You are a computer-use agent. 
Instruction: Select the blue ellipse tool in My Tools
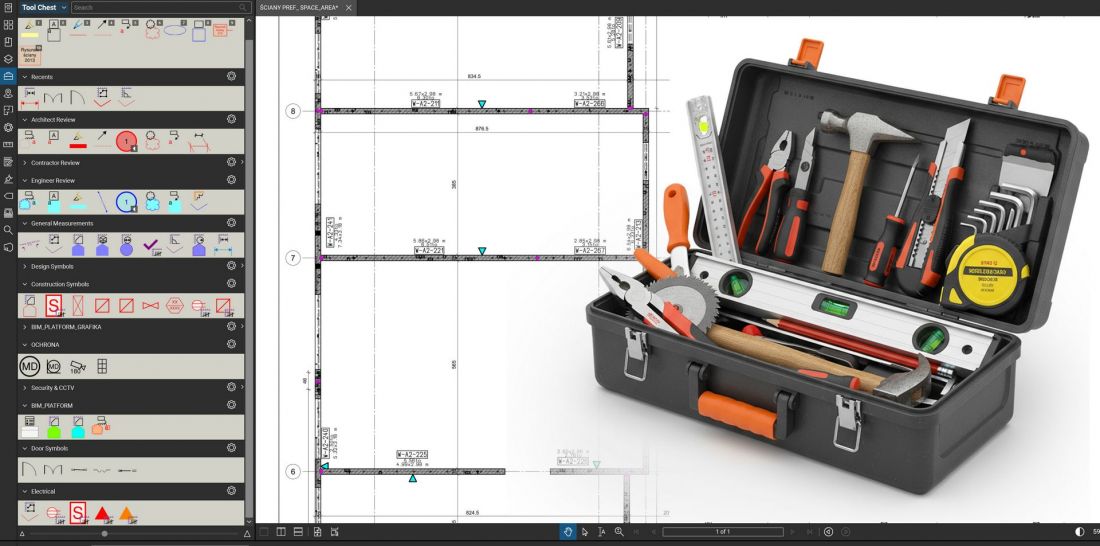click(175, 29)
